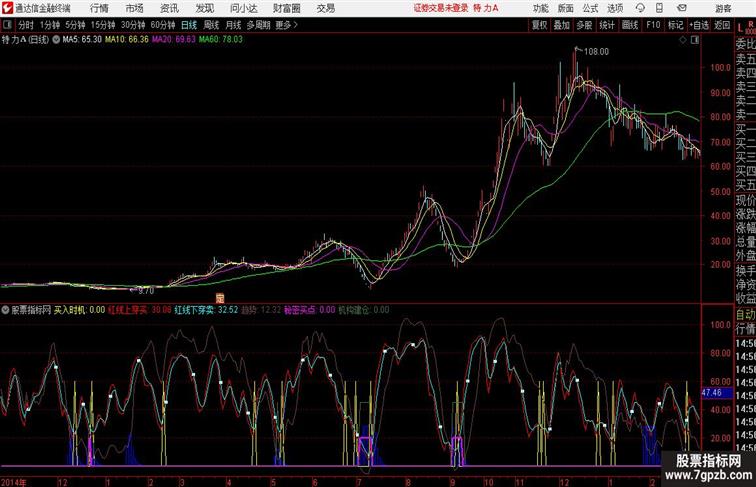Click the MA20: 69.63 value label
756x487 pixels.
pyautogui.click(x=174, y=40)
